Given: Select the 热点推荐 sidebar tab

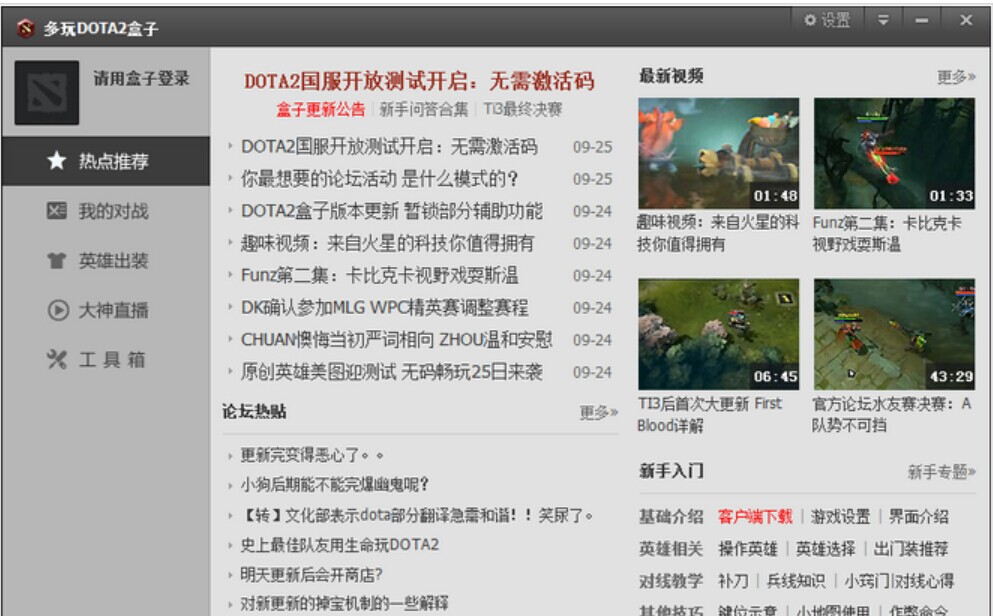Looking at the screenshot, I should pyautogui.click(x=106, y=161).
